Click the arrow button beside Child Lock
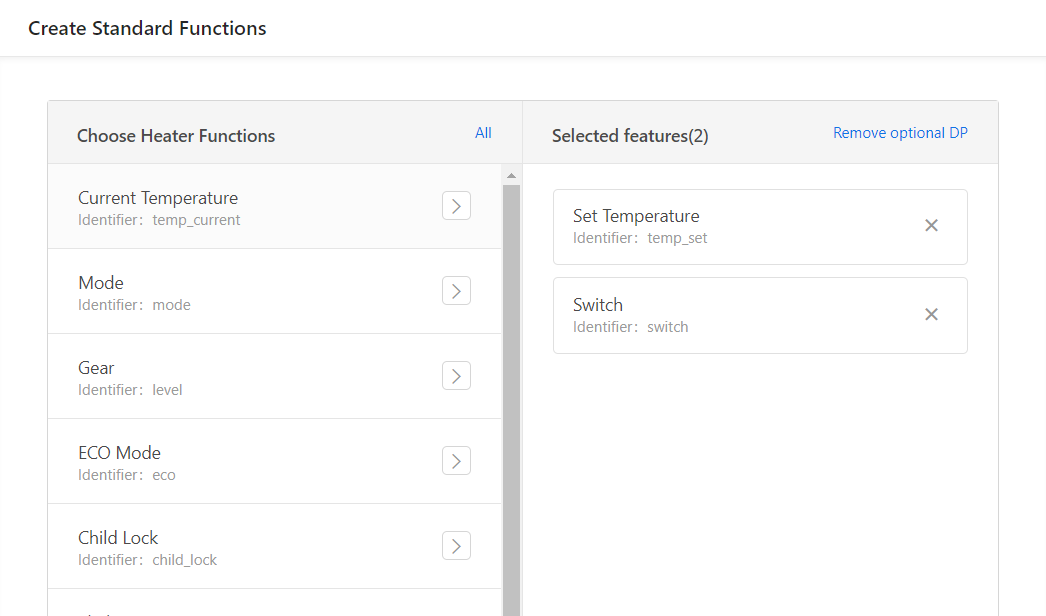 click(456, 546)
